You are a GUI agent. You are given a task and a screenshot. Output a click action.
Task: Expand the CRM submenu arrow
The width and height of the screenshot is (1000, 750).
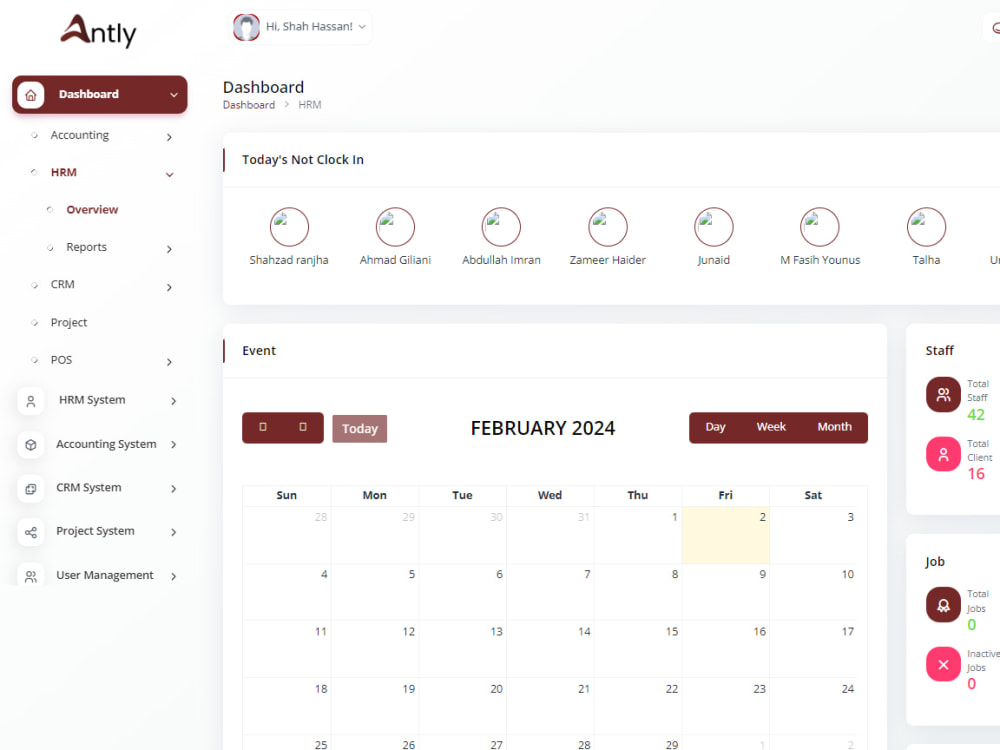(x=169, y=287)
